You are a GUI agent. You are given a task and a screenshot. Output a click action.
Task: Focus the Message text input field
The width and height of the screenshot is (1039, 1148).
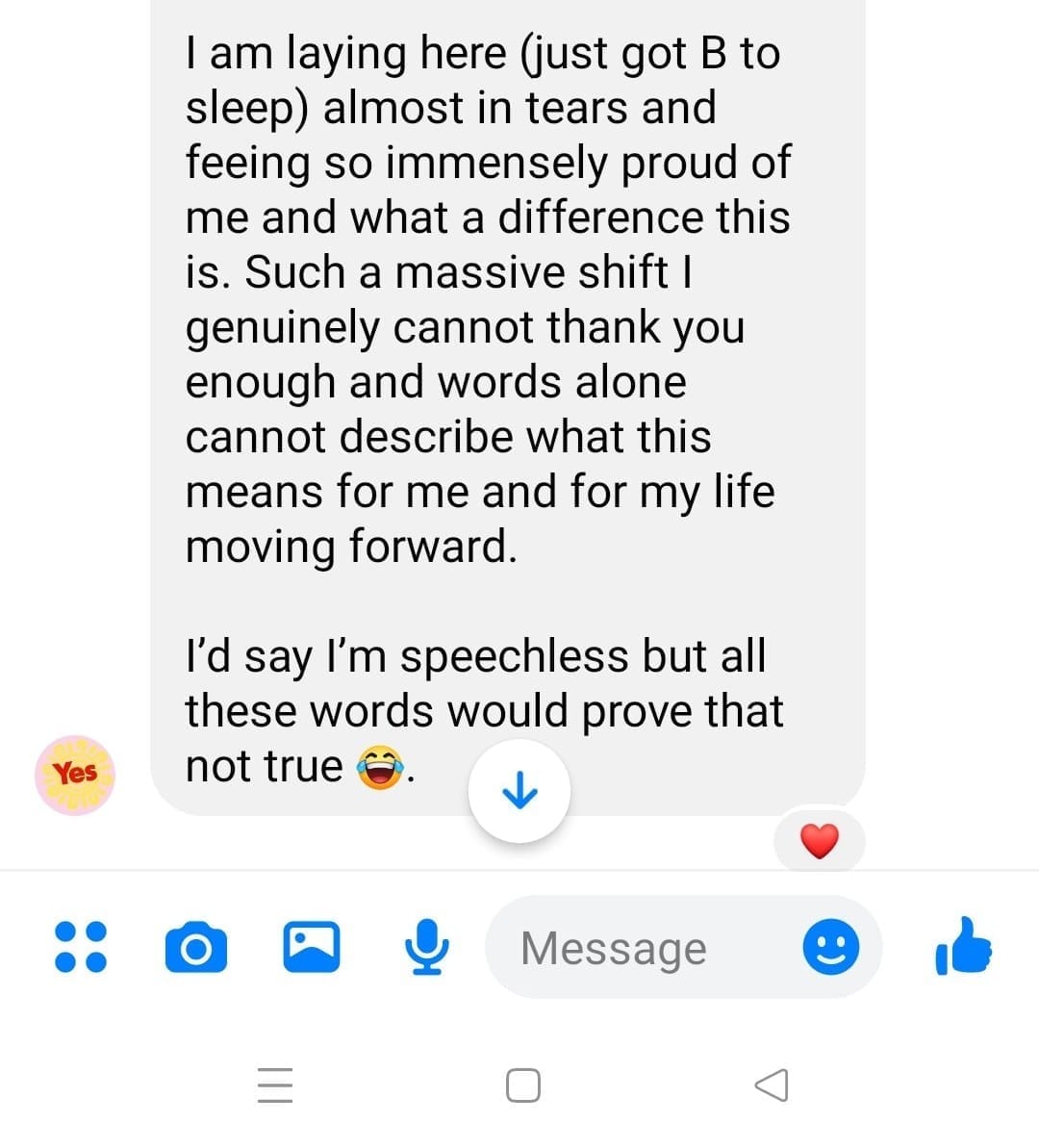[682, 948]
